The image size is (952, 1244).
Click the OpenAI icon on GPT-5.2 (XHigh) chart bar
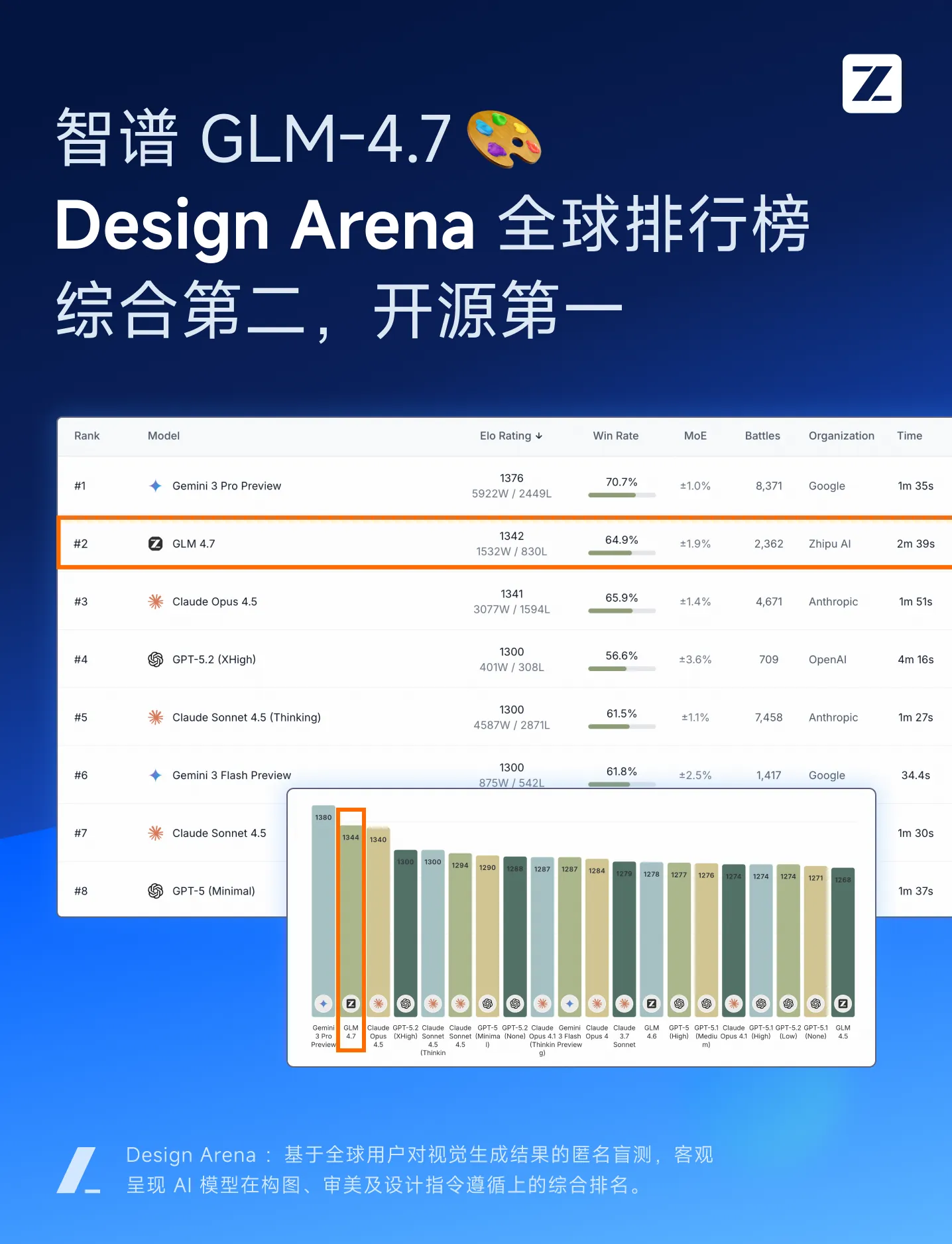[406, 1004]
